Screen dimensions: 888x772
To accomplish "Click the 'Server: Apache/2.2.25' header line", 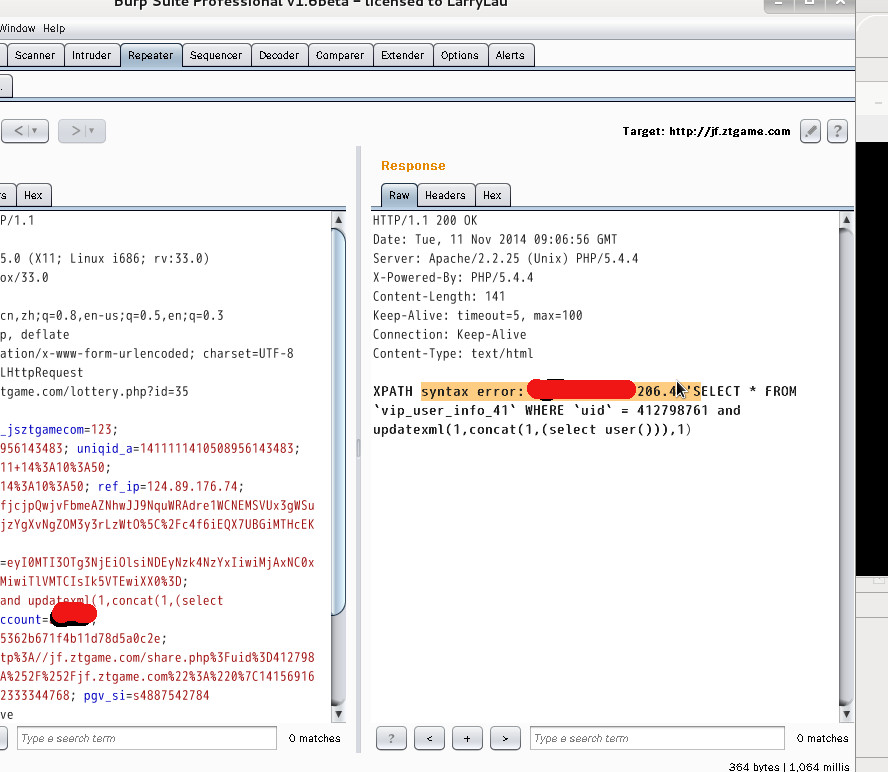I will (x=505, y=258).
